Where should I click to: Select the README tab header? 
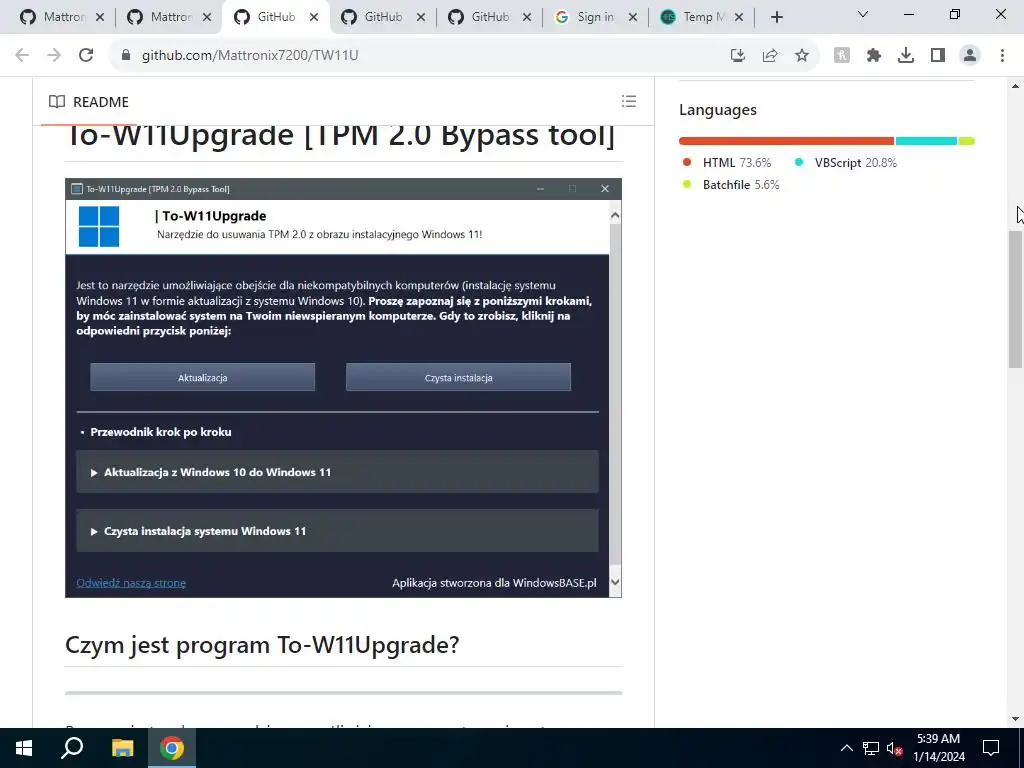[x=89, y=102]
